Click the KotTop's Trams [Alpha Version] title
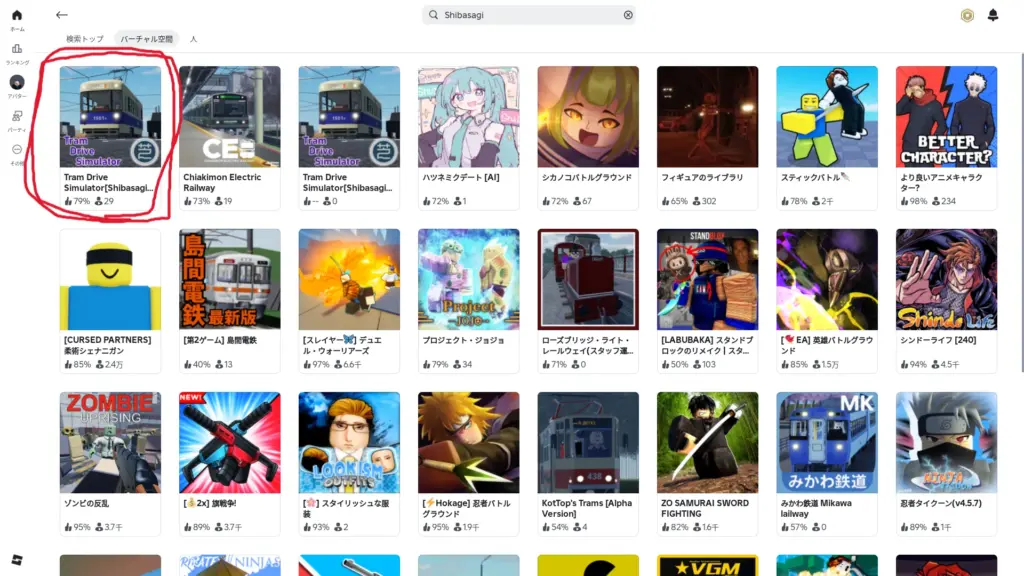This screenshot has width=1024, height=576. coord(586,508)
